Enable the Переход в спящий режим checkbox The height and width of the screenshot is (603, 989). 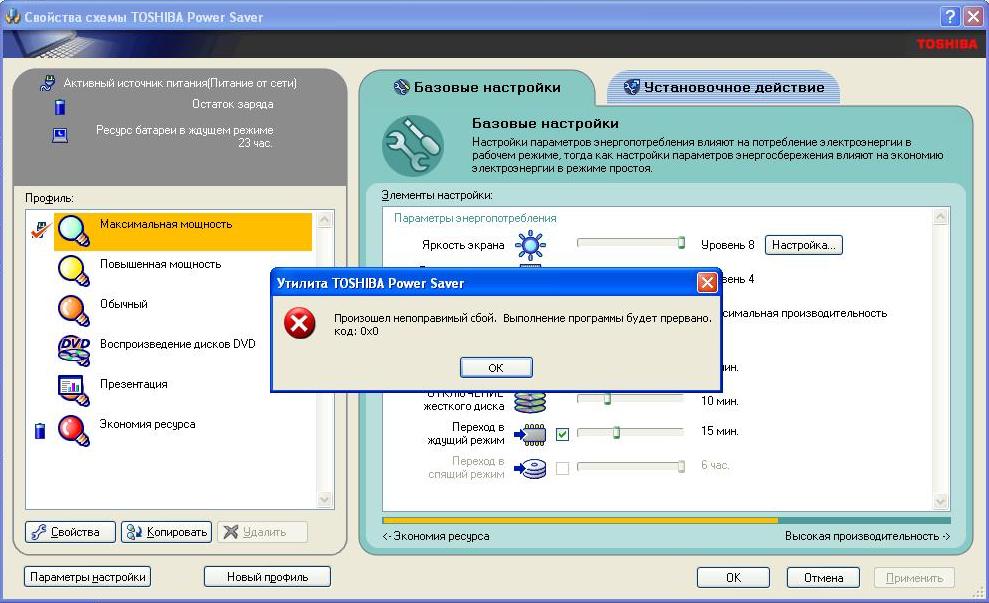tap(562, 468)
